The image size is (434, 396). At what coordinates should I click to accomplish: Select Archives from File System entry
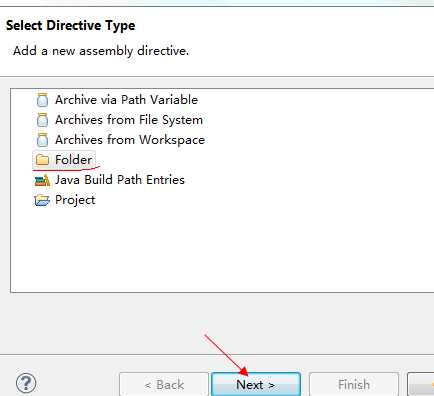click(129, 120)
